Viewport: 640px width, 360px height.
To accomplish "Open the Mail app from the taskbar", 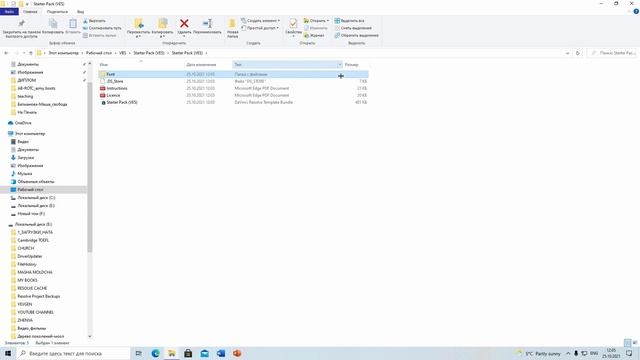I will (x=204, y=353).
